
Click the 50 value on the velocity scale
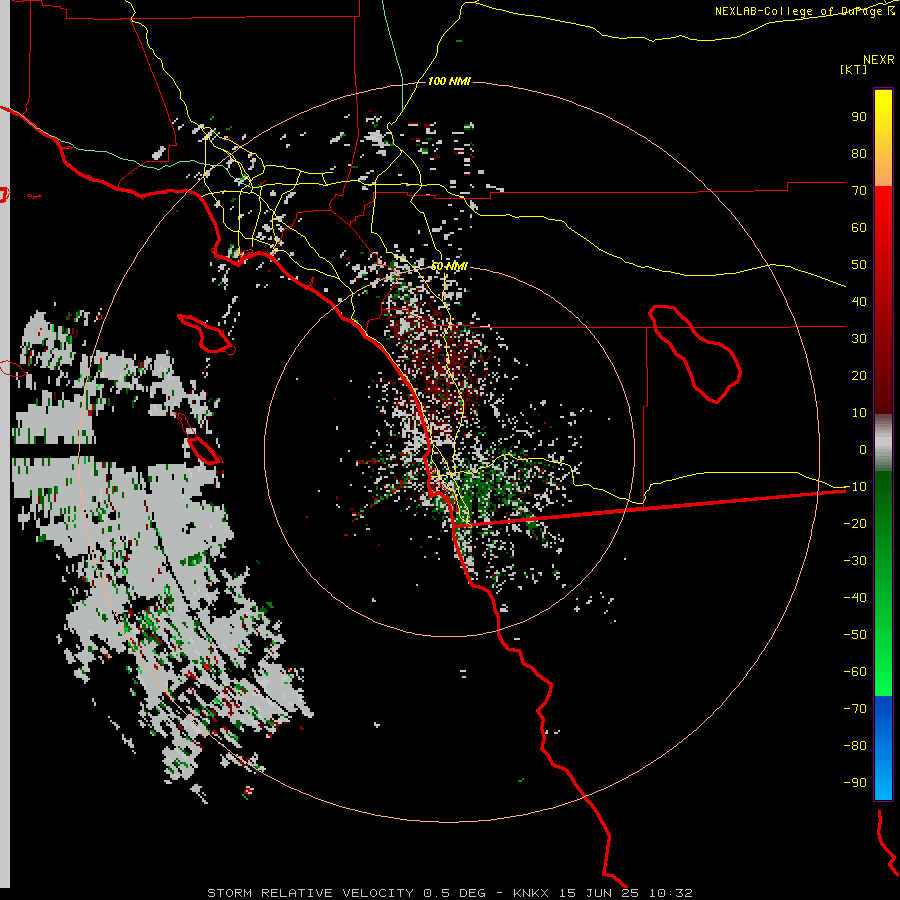point(859,265)
